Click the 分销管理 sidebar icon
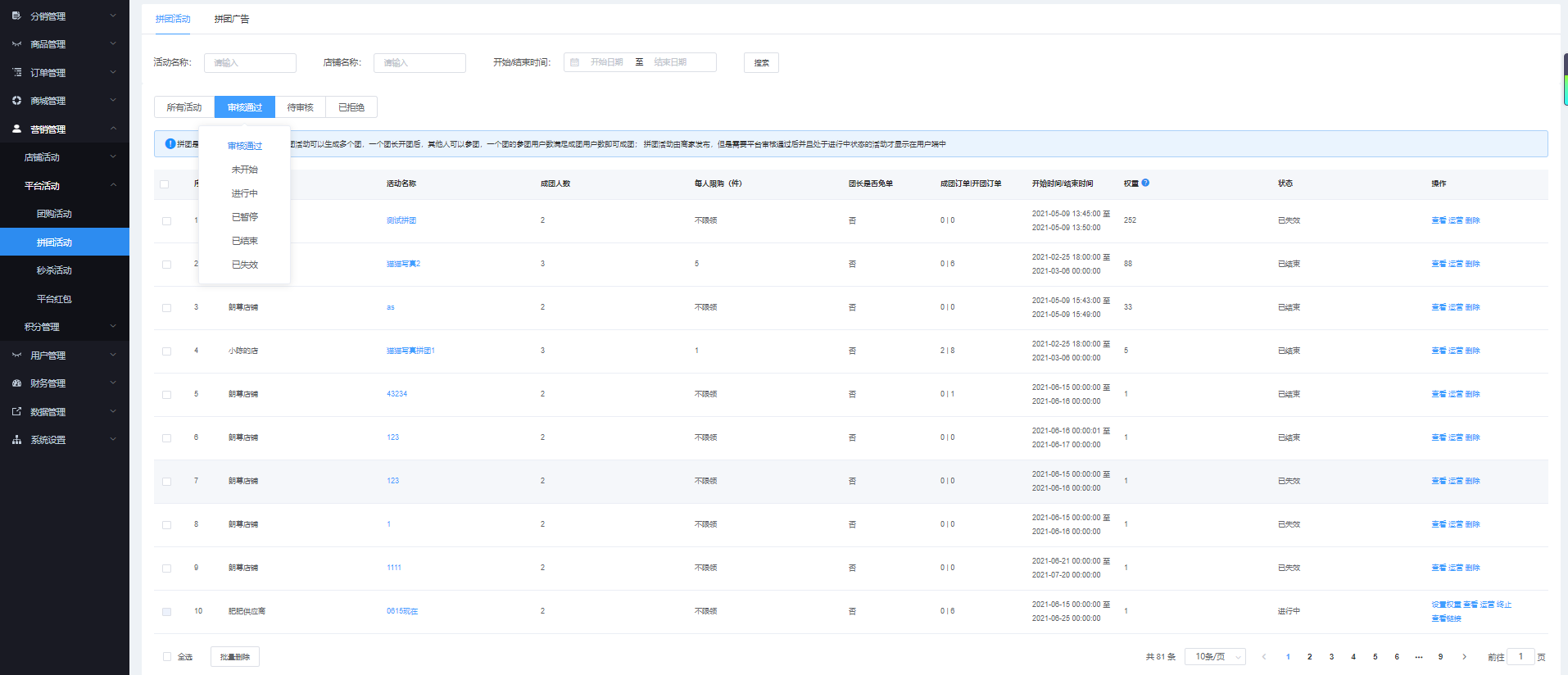The width and height of the screenshot is (1568, 675). coord(16,16)
